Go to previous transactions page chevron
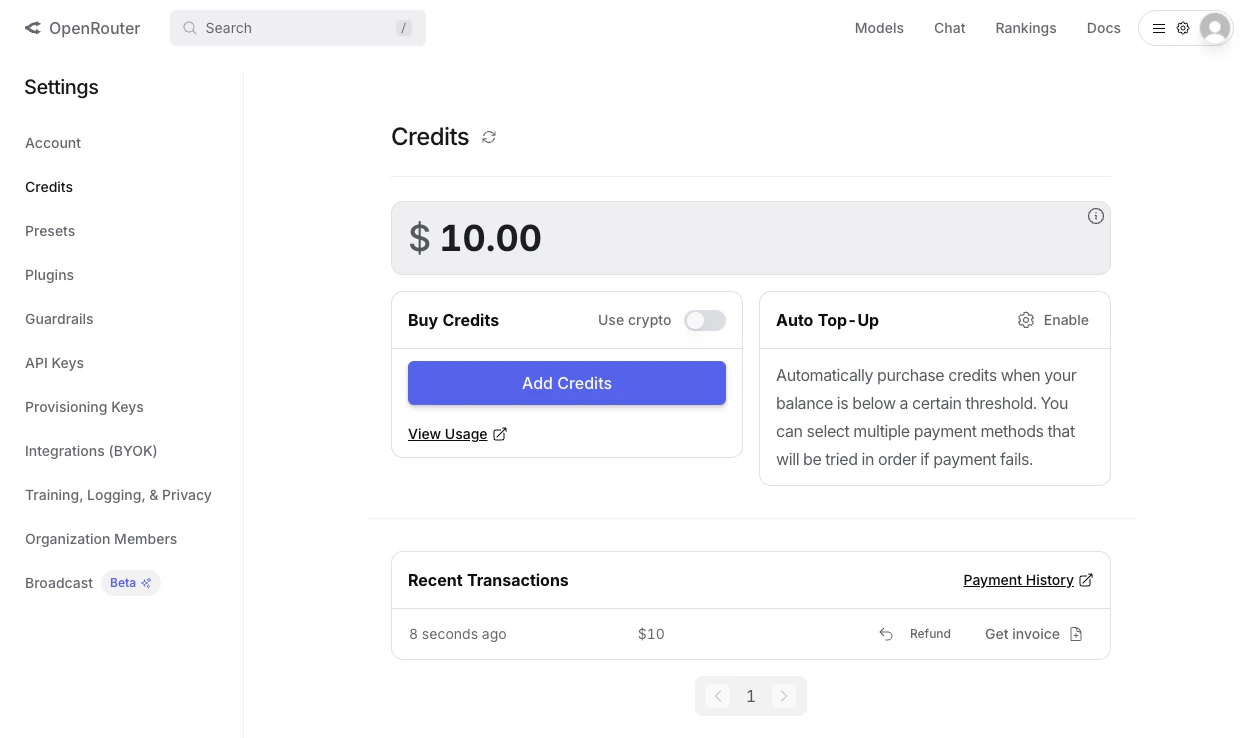The image size is (1245, 738). pyautogui.click(x=718, y=696)
